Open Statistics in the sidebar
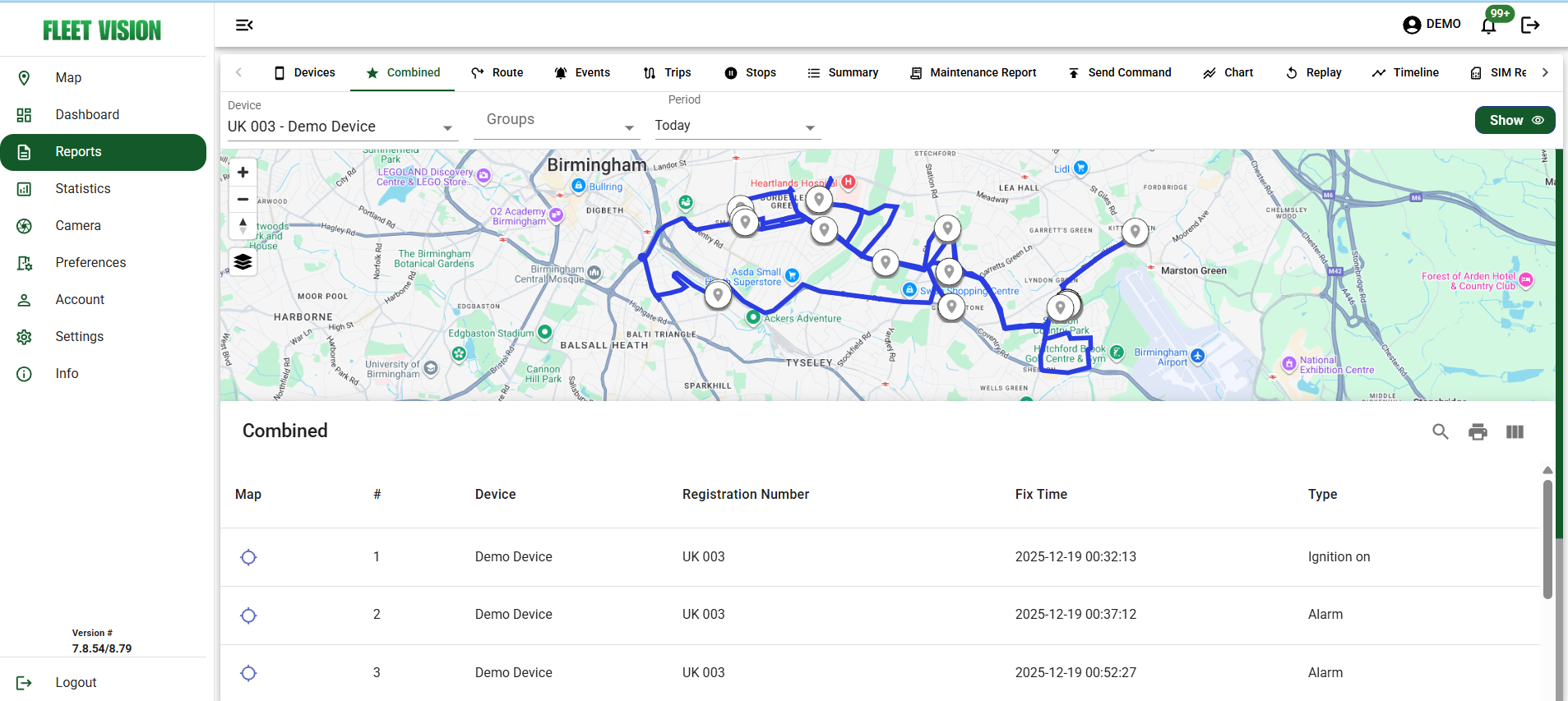 [82, 189]
